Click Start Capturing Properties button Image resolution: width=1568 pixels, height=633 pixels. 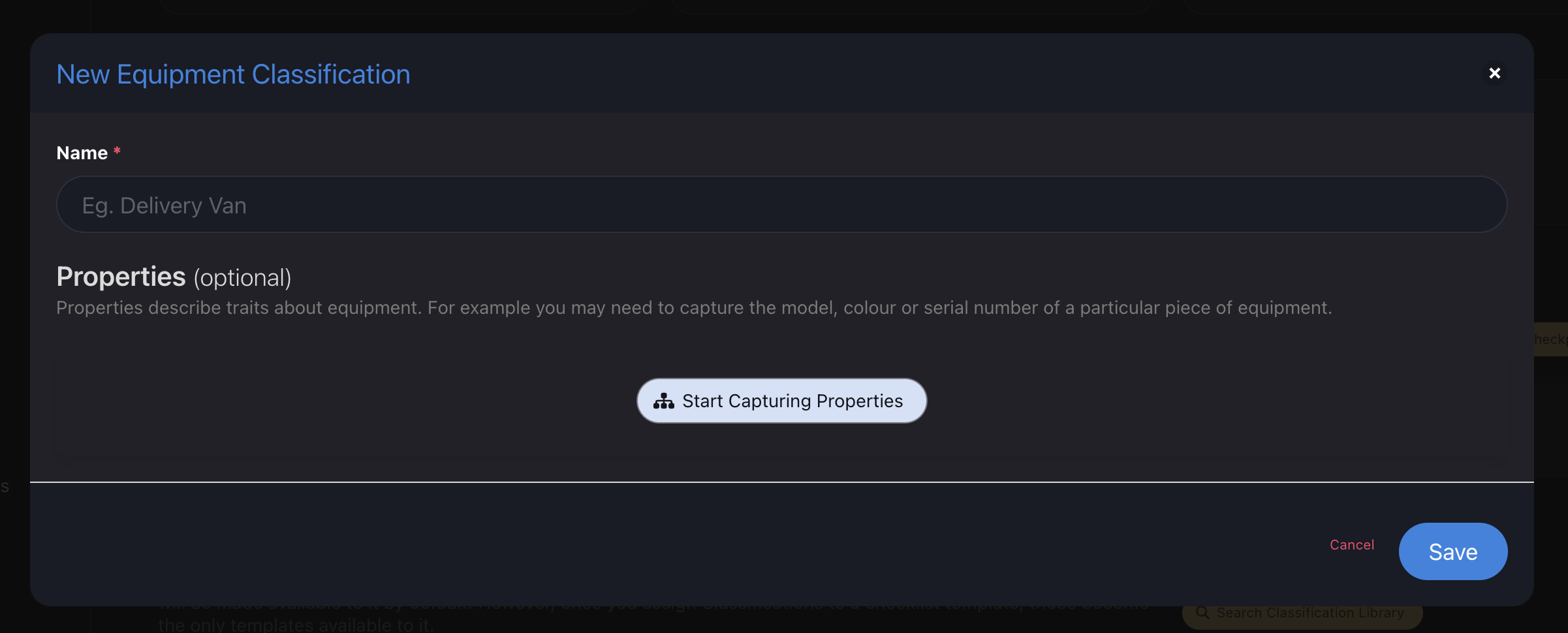coord(781,401)
